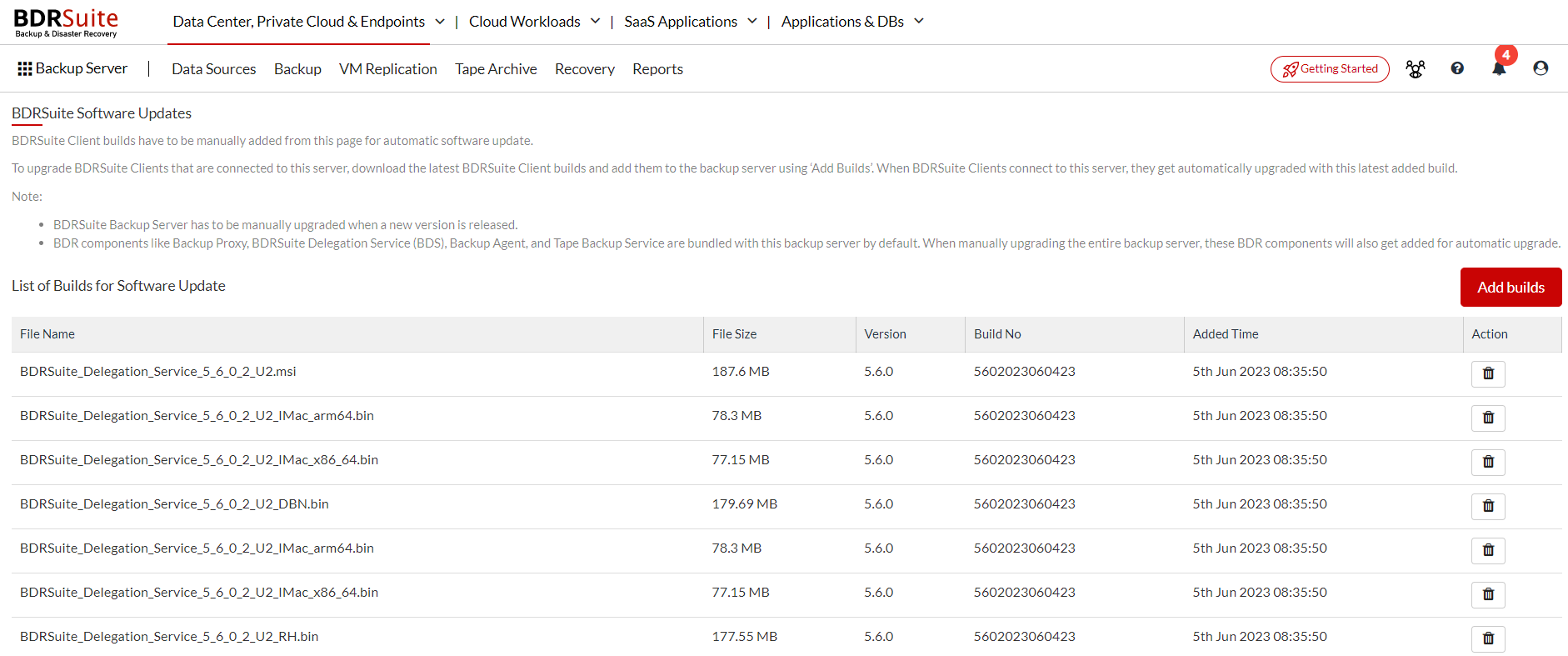Click the Backup Server label
The image size is (1568, 656).
click(82, 68)
